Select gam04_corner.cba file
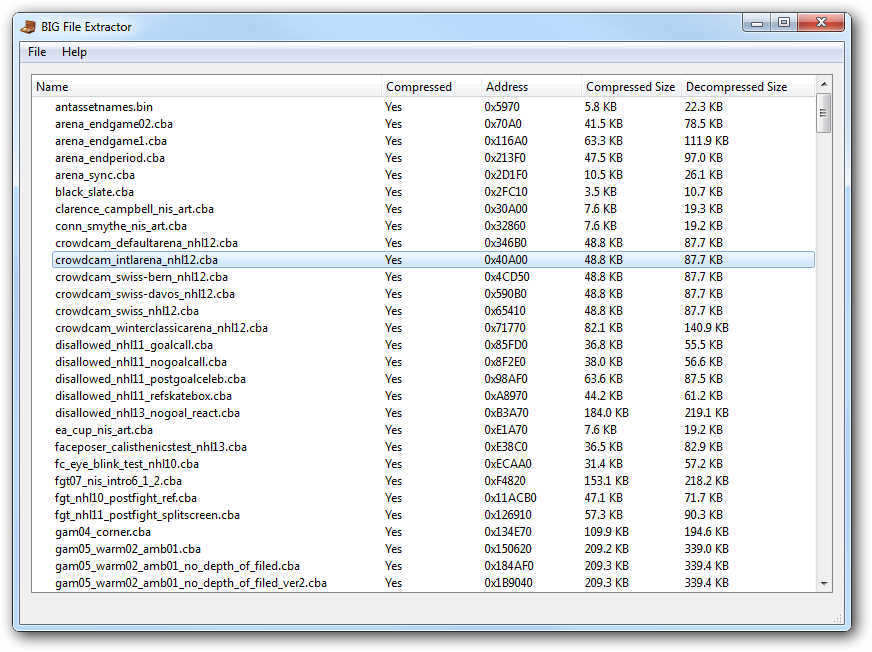 click(x=102, y=532)
